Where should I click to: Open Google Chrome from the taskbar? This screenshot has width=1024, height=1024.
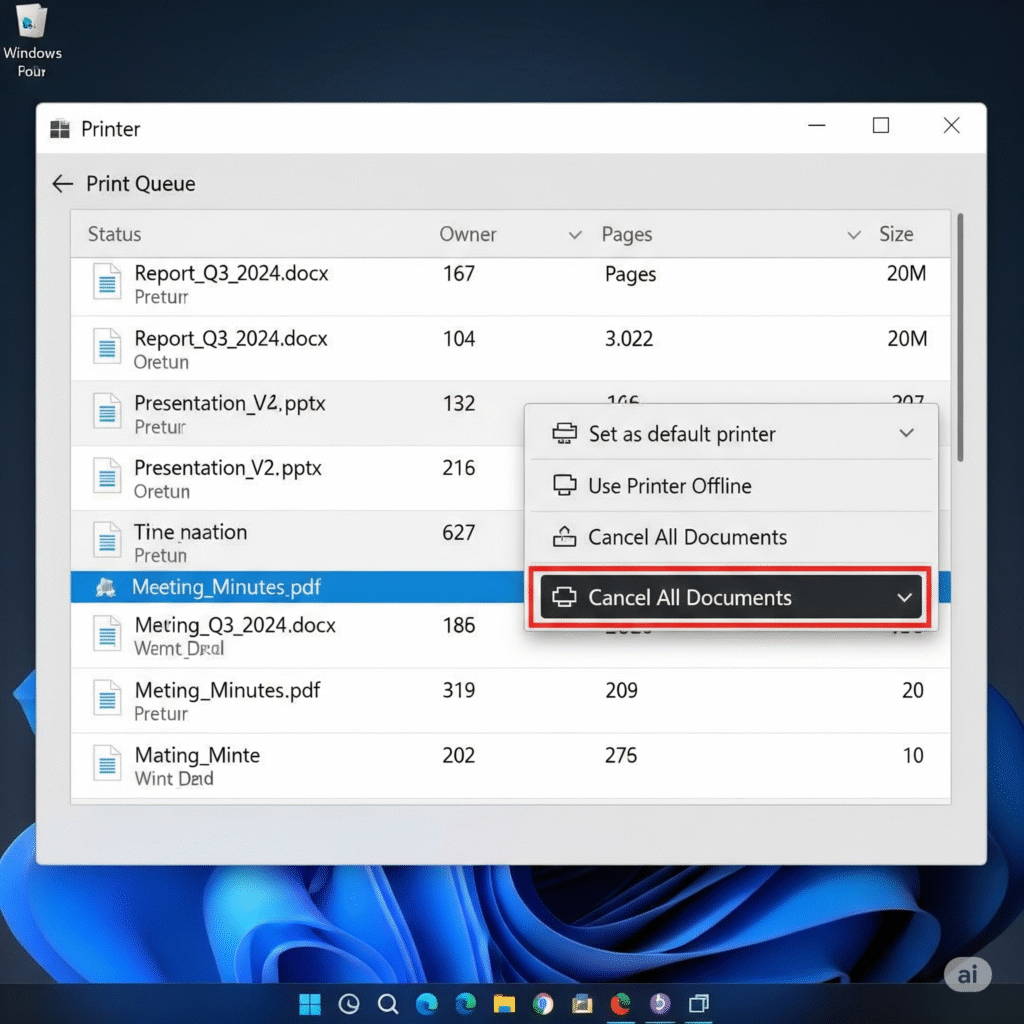pos(543,1004)
